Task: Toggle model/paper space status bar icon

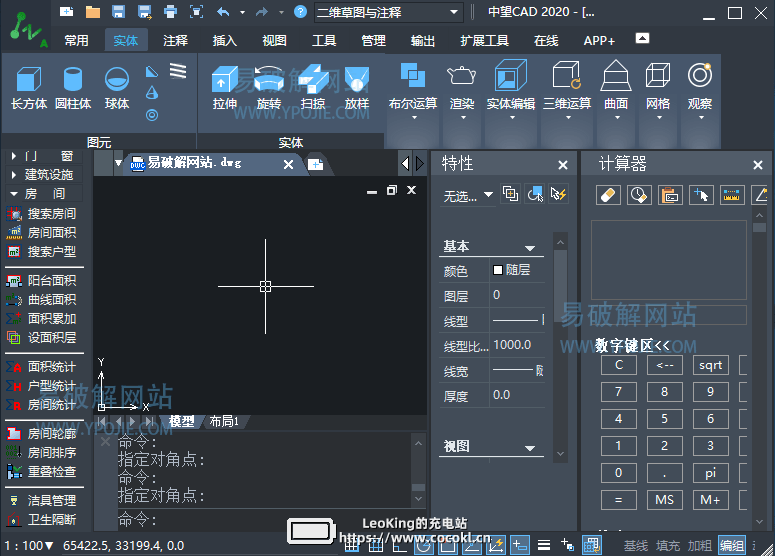Action: click(x=592, y=545)
